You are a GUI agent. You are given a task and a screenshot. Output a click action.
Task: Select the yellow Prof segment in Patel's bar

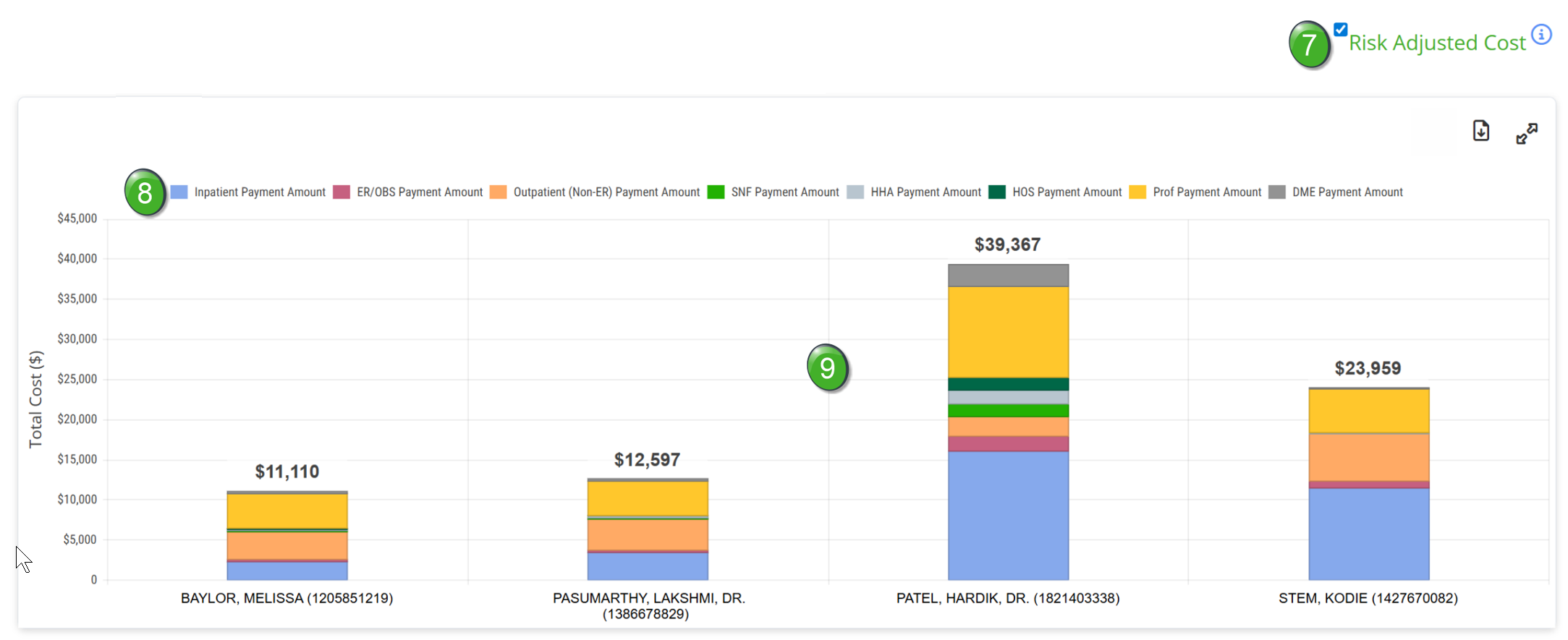1008,332
